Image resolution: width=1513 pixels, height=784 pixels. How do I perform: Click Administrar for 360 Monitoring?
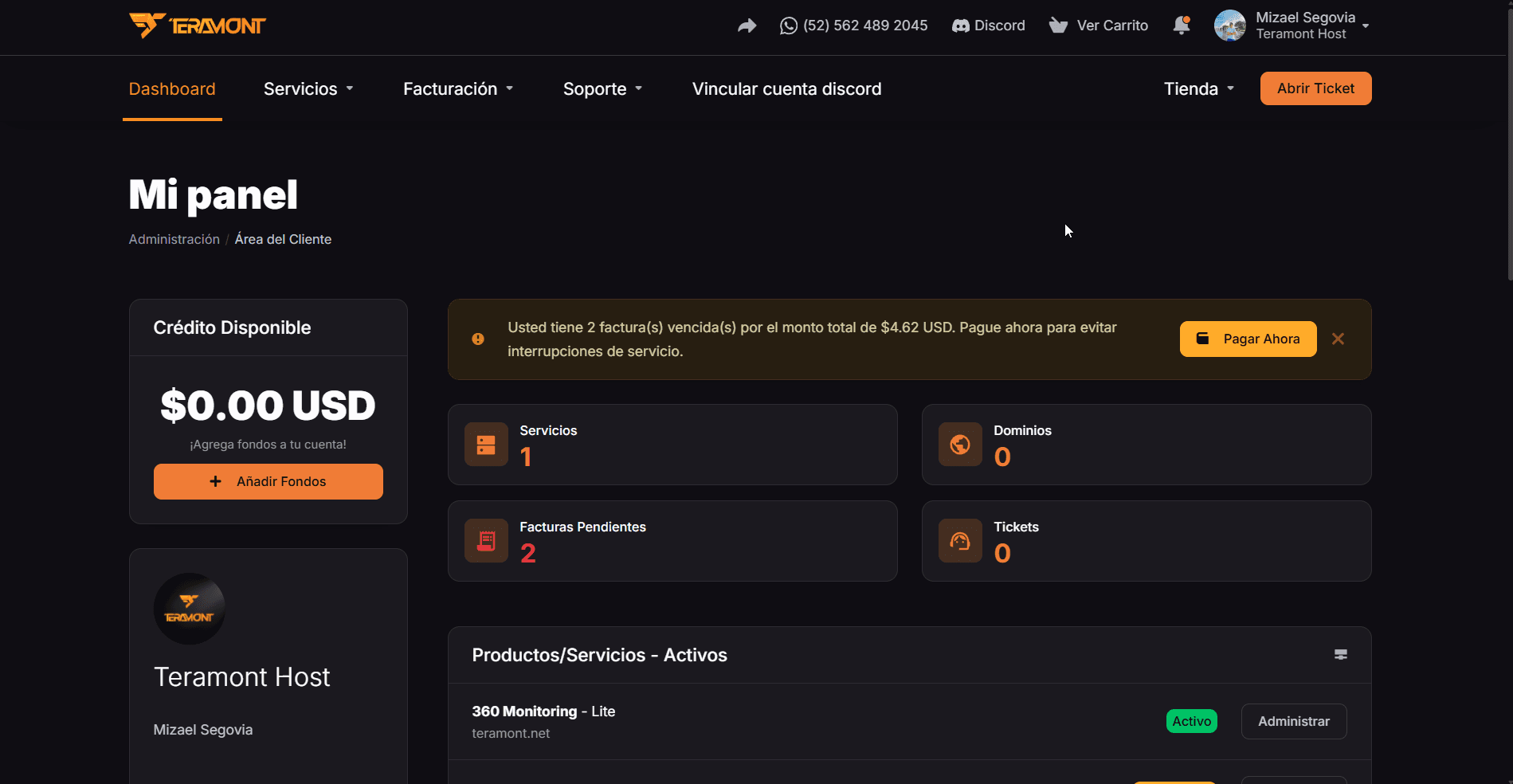(1294, 721)
